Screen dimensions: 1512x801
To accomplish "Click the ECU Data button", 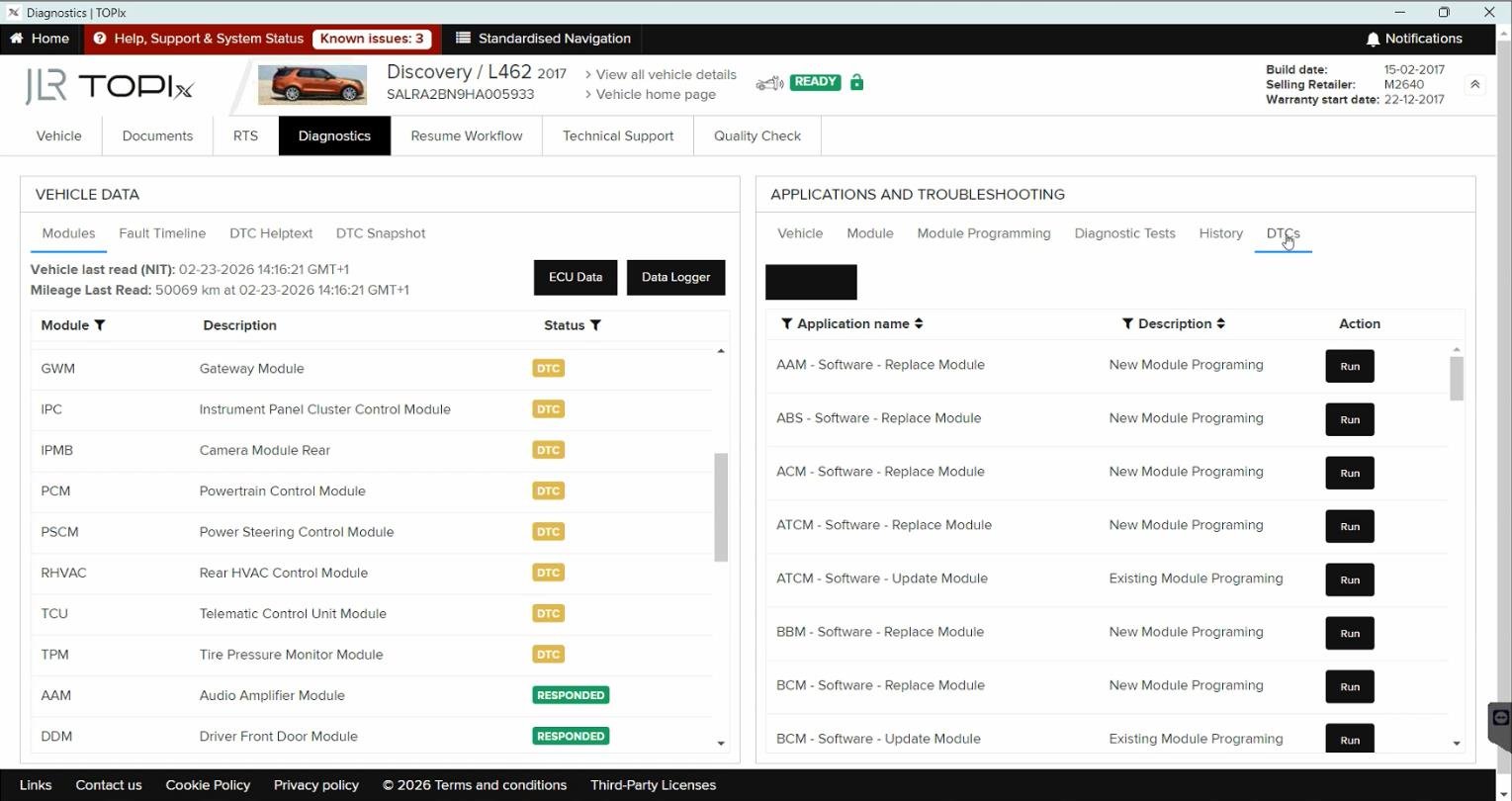I will [576, 277].
